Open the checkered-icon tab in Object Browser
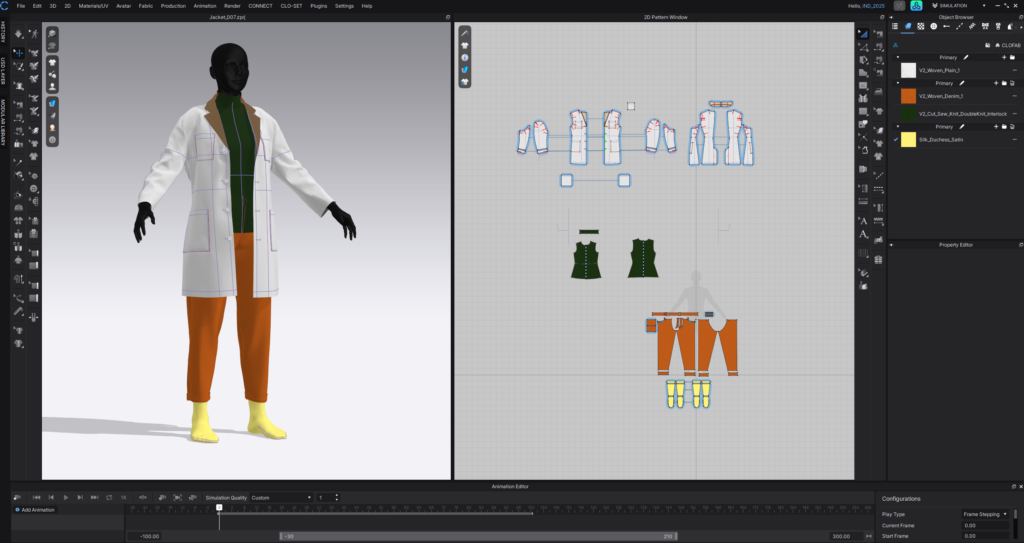The image size is (1024, 543). [x=921, y=26]
